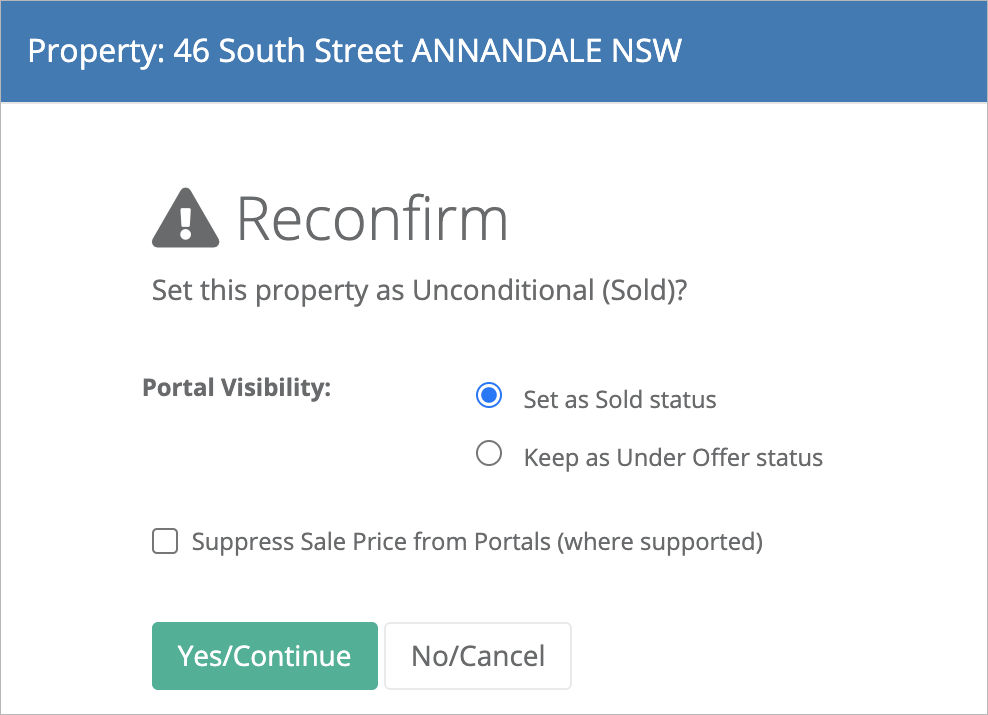Click the 'Set as Sold status' label text
This screenshot has width=988, height=715.
point(620,399)
